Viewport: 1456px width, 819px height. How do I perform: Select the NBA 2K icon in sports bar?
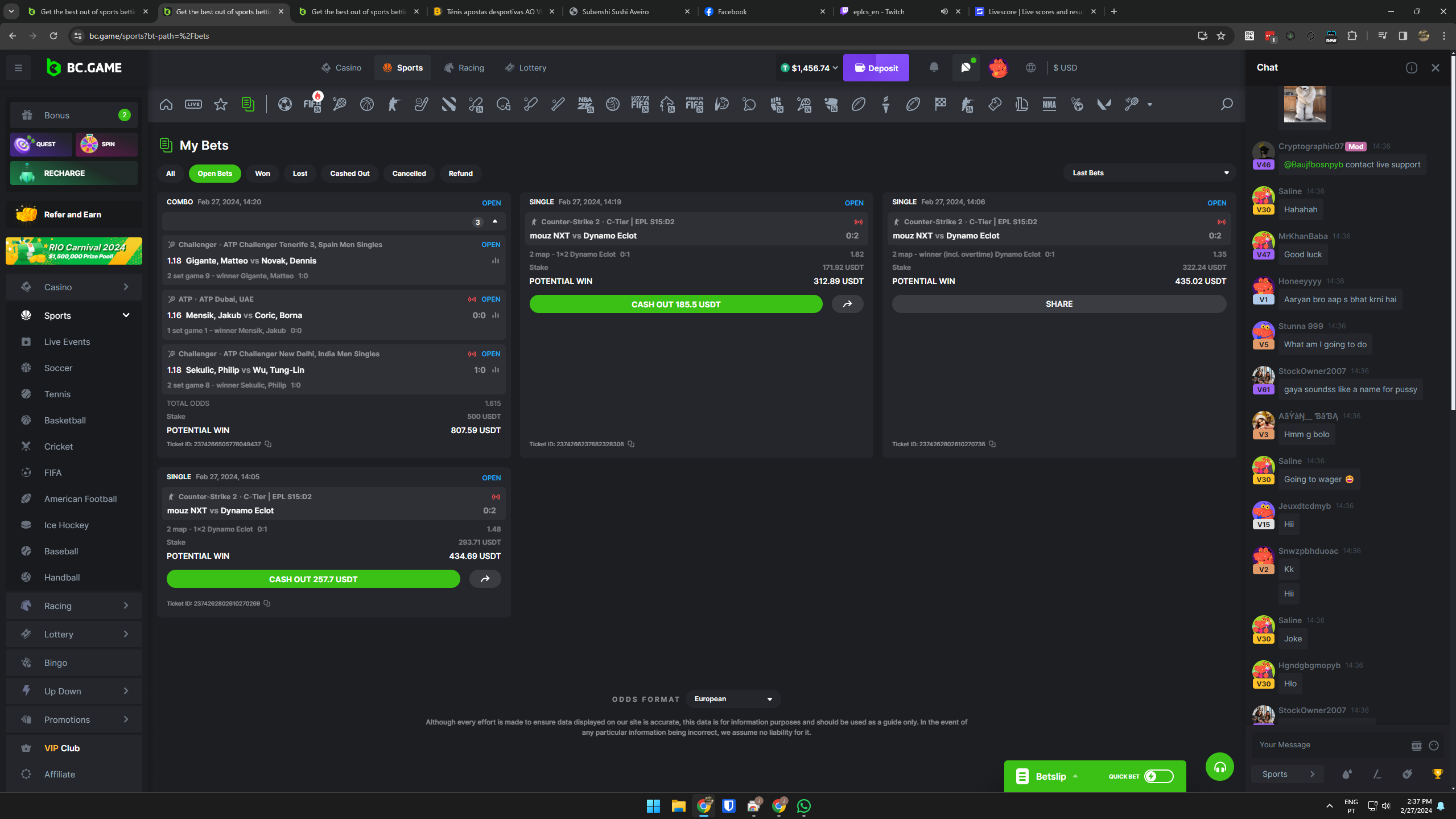tap(585, 104)
